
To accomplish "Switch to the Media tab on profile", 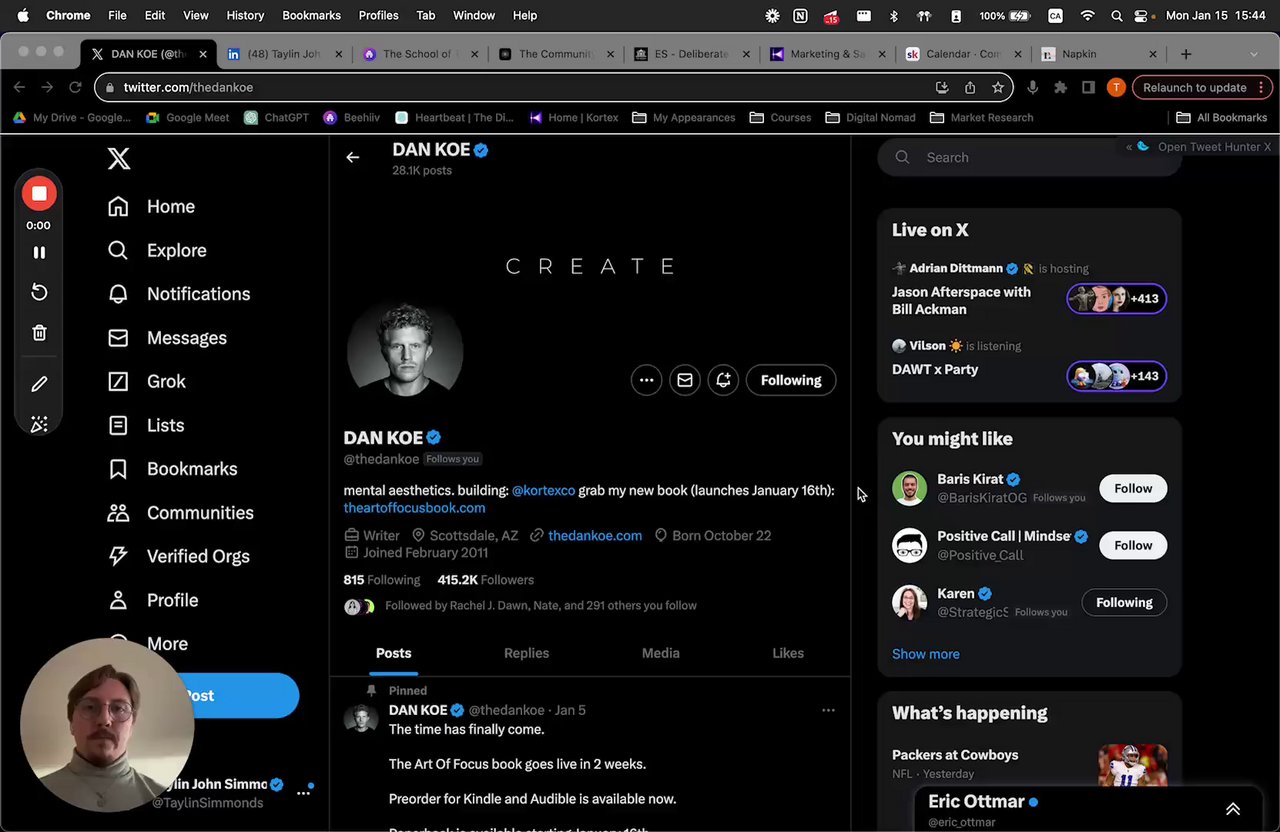I will point(660,653).
